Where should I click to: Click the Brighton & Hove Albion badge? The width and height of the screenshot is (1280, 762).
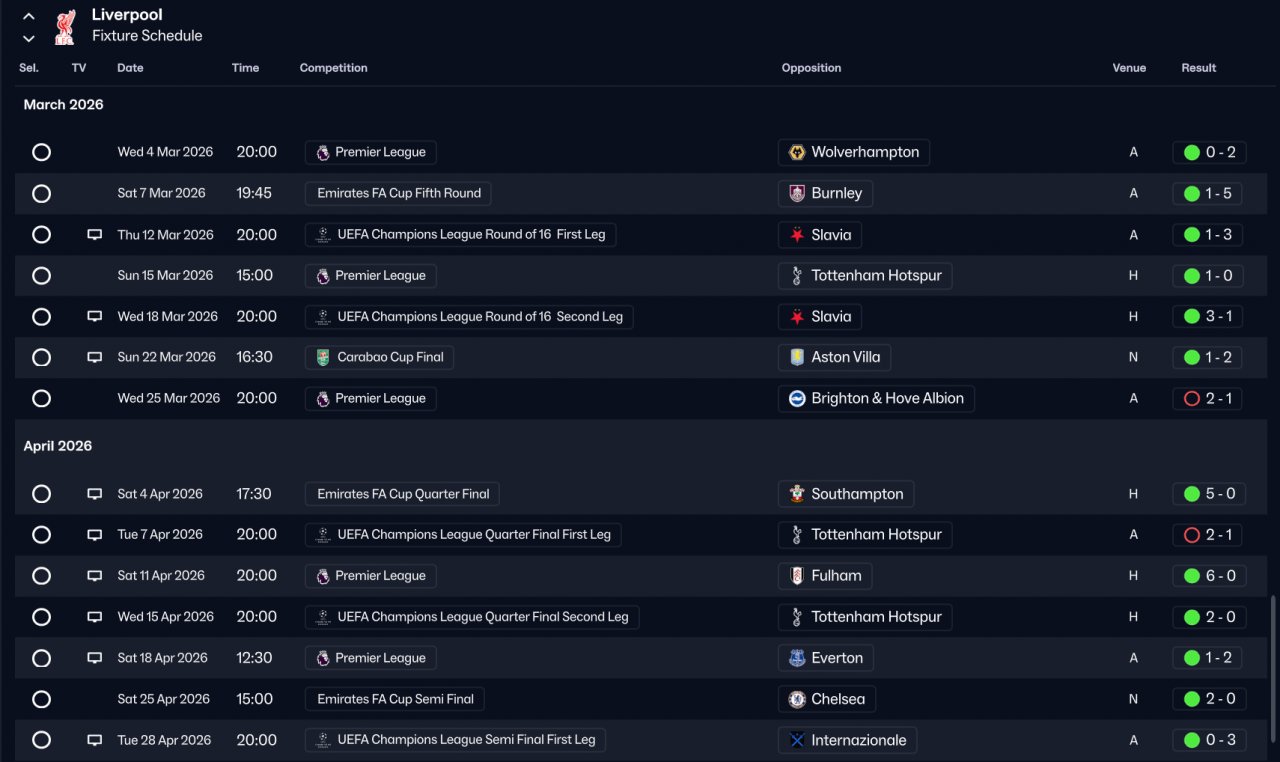coord(797,399)
